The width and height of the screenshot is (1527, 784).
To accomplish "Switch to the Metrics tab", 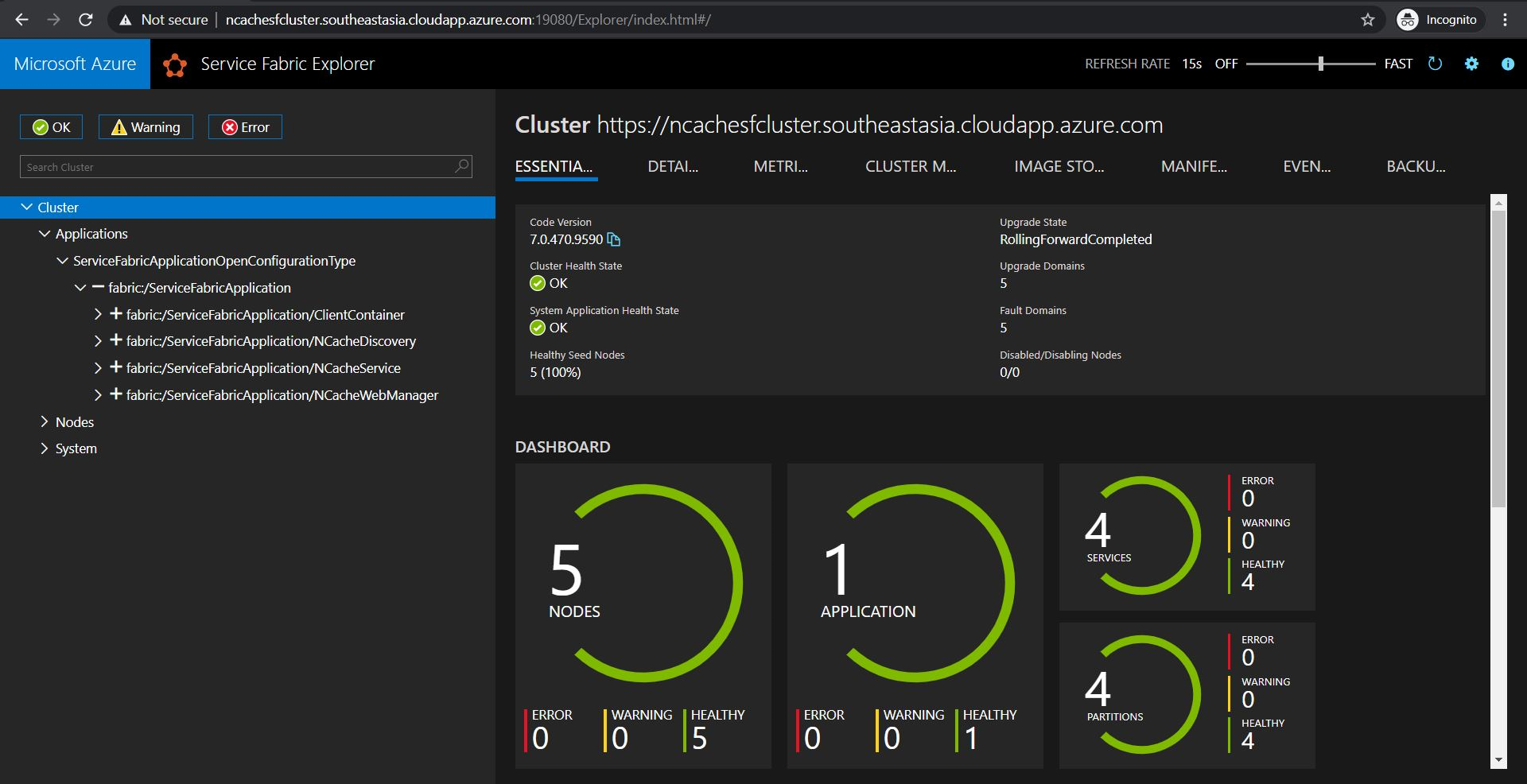I will 781,166.
